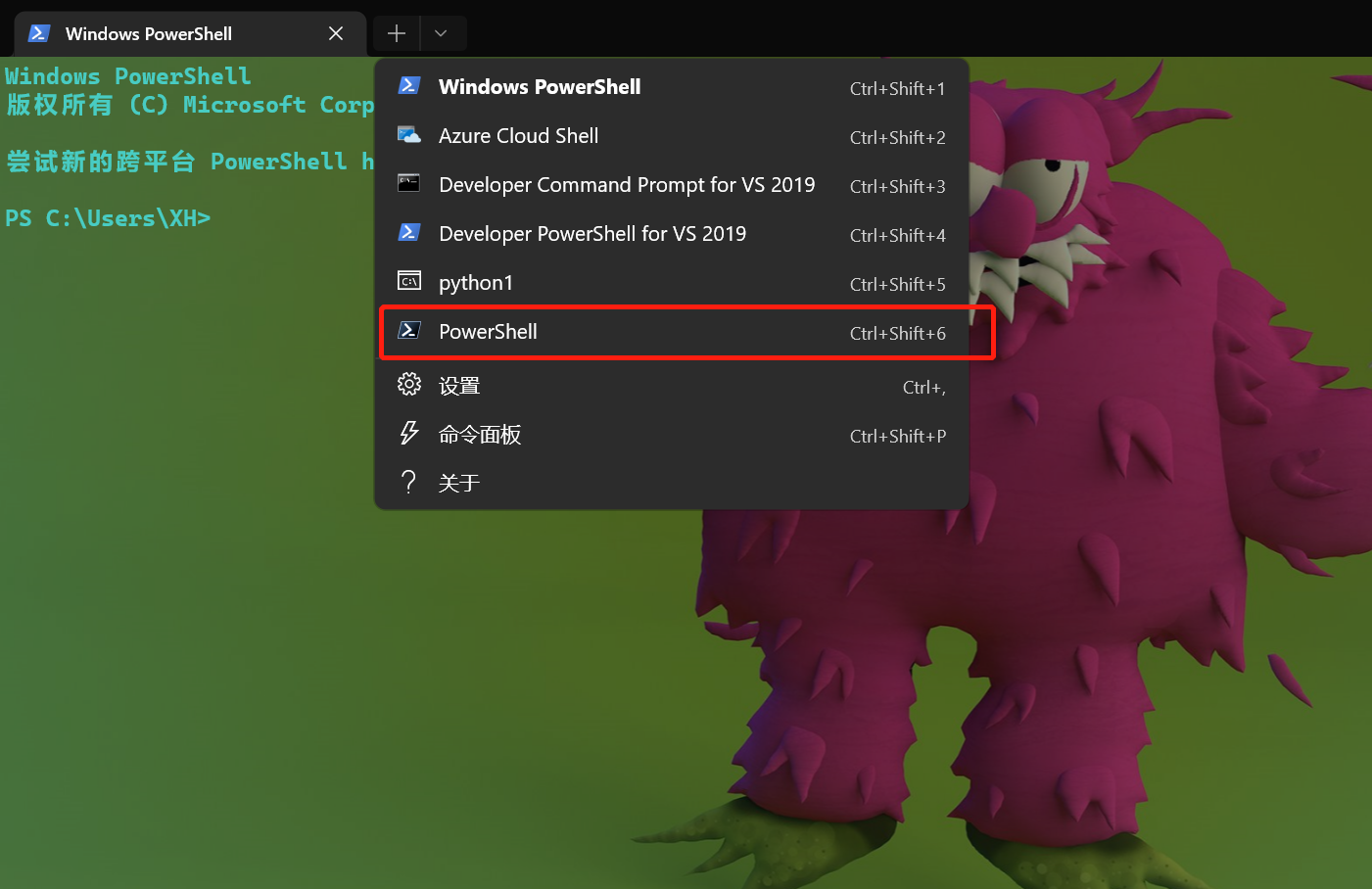Click the Ctrl+Shift+5 shortcut label

coord(898,285)
